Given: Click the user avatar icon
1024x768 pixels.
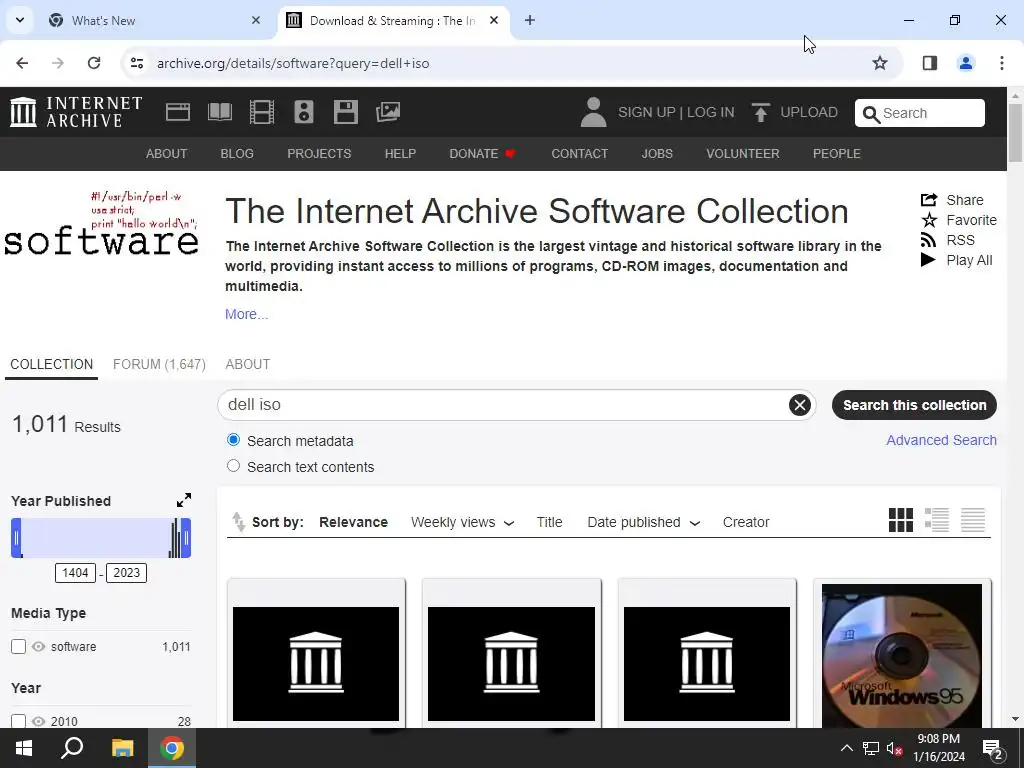Looking at the screenshot, I should (593, 112).
